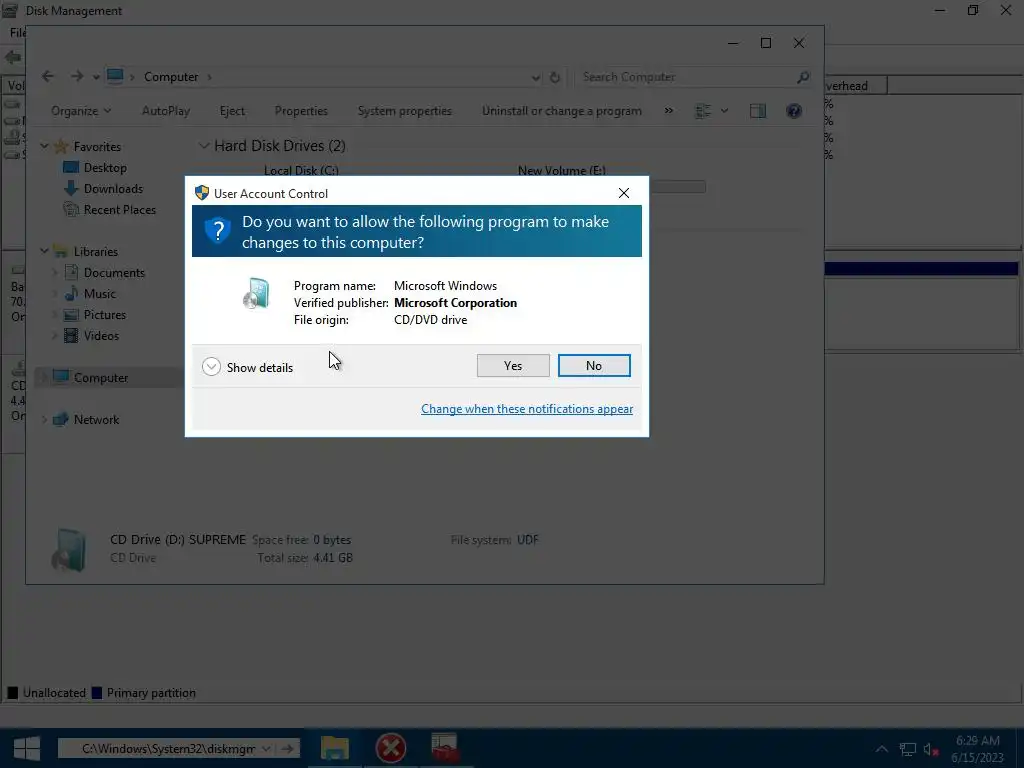1024x768 pixels.
Task: Open File Explorer from taskbar
Action: pyautogui.click(x=334, y=748)
